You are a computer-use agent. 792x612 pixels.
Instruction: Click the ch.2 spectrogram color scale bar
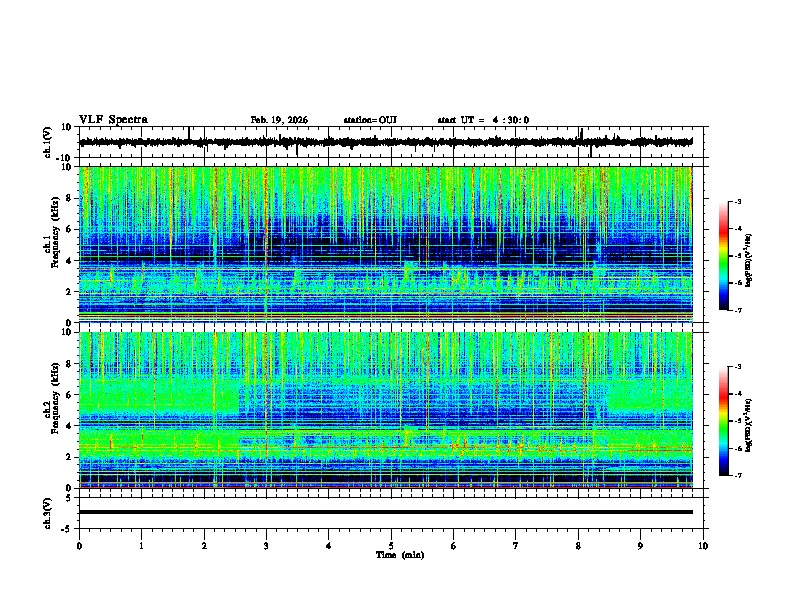tap(724, 421)
